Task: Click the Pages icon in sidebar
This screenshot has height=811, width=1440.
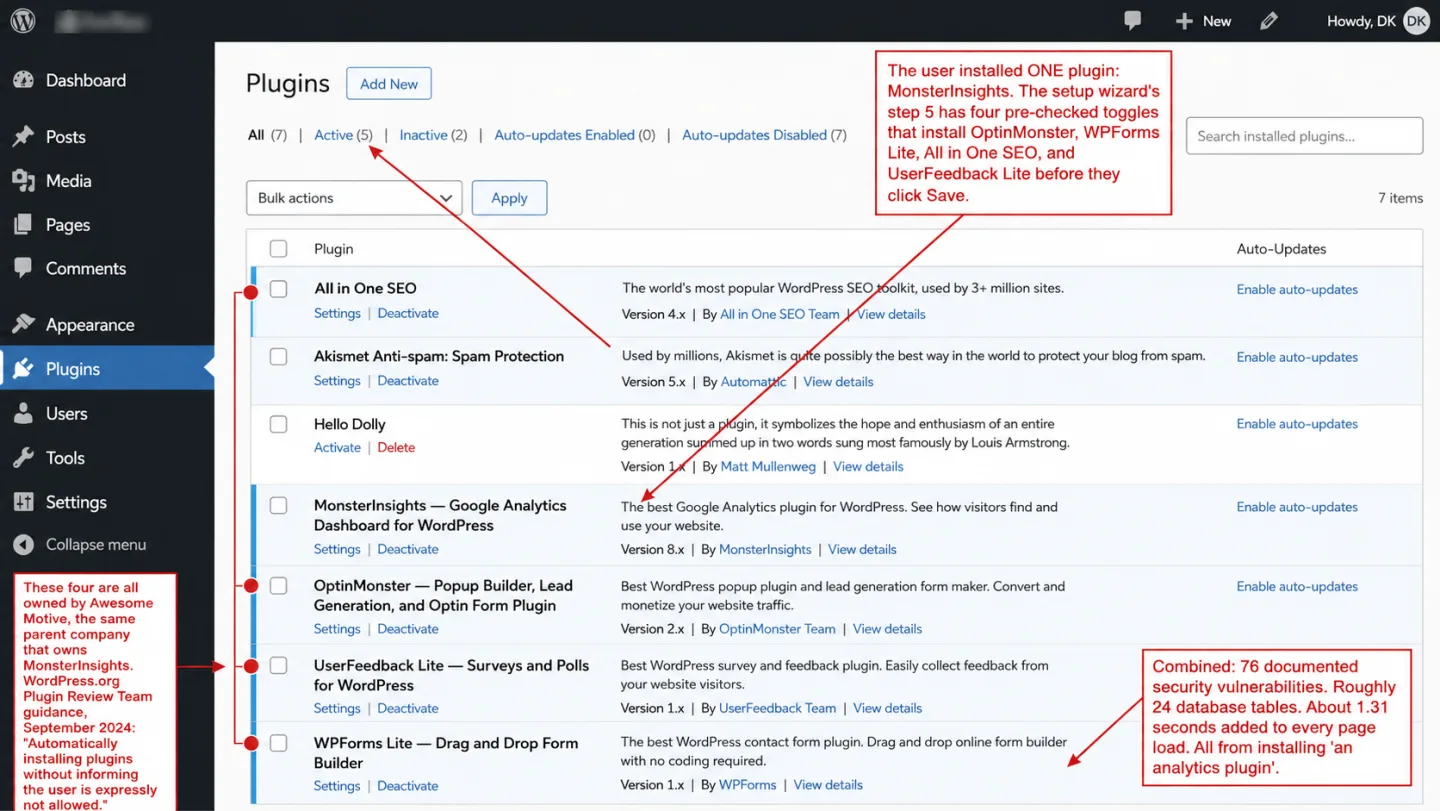Action: (23, 225)
